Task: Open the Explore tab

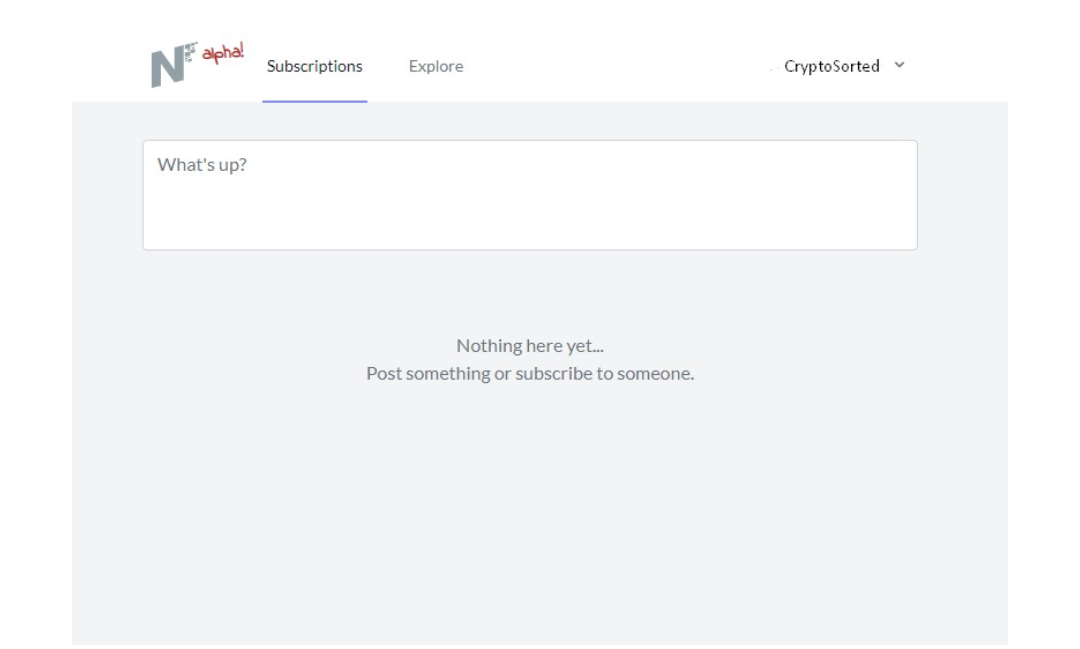Action: 435,66
